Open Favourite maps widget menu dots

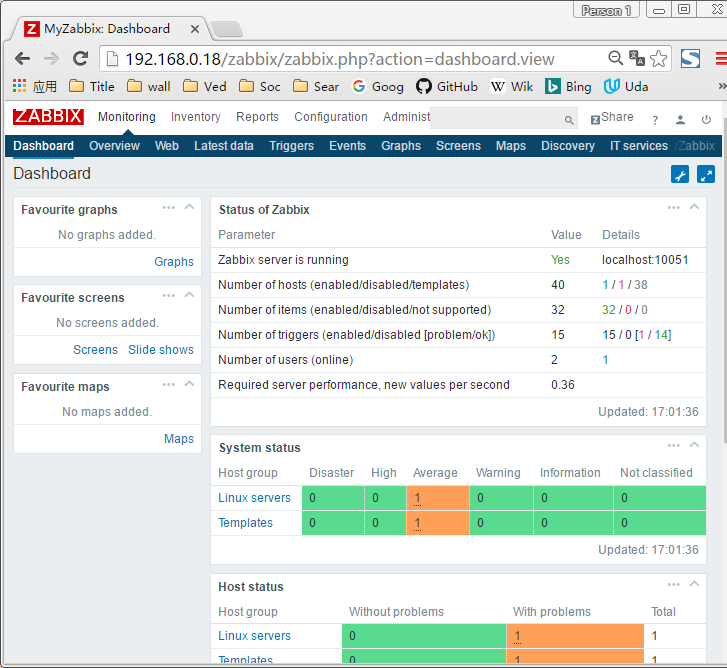(169, 384)
